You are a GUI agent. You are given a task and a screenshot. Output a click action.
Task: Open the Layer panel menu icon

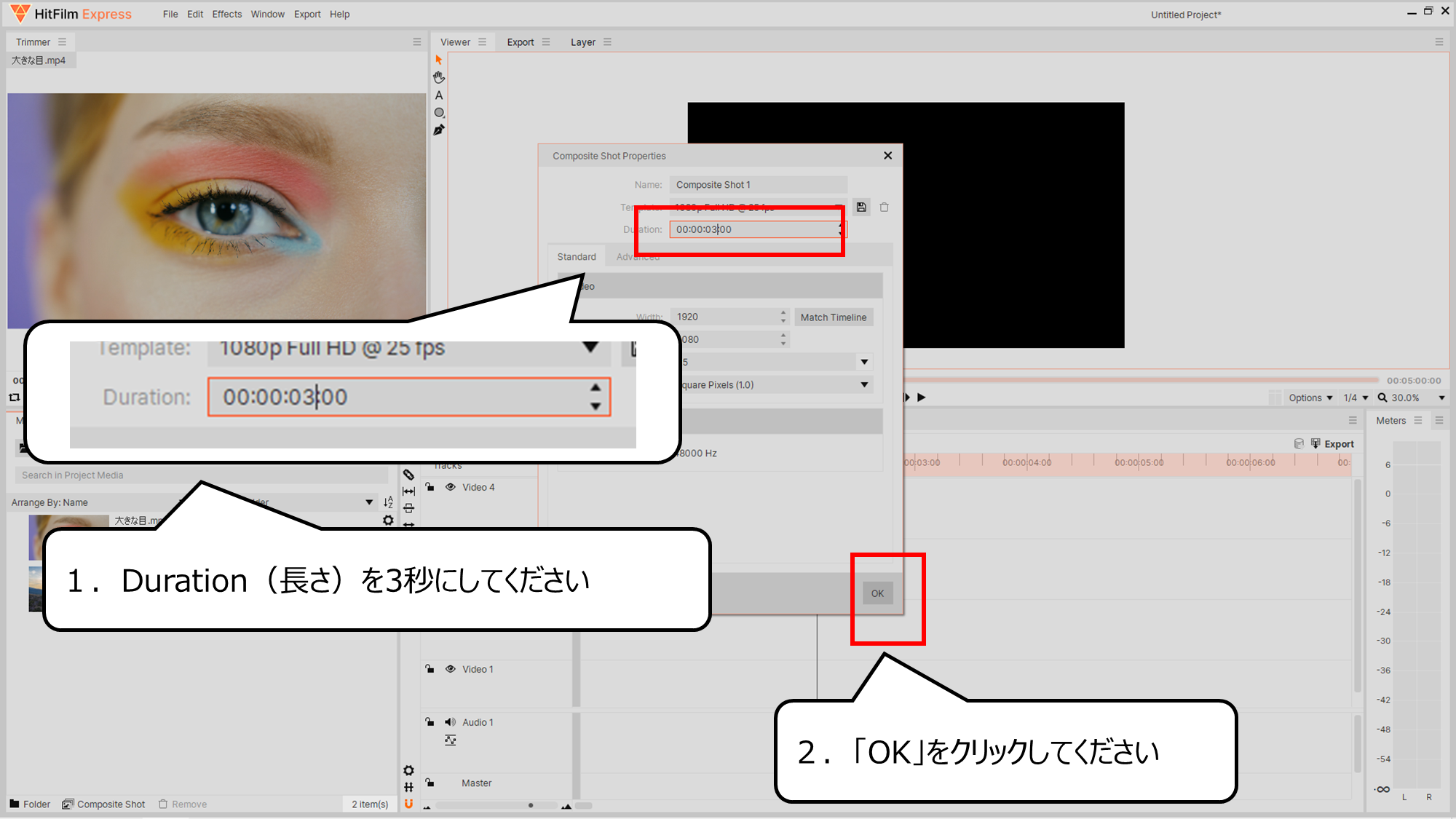[607, 42]
